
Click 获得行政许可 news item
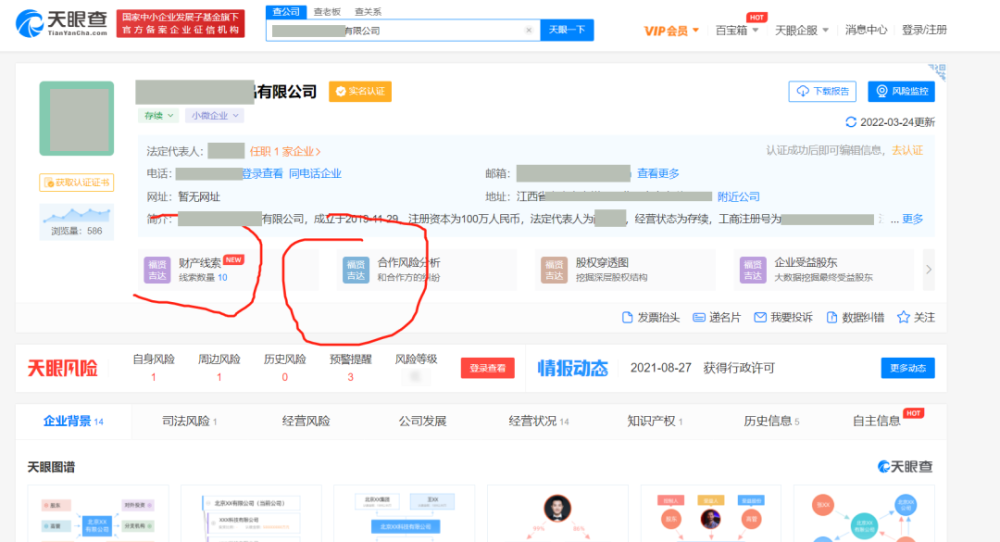pos(739,368)
